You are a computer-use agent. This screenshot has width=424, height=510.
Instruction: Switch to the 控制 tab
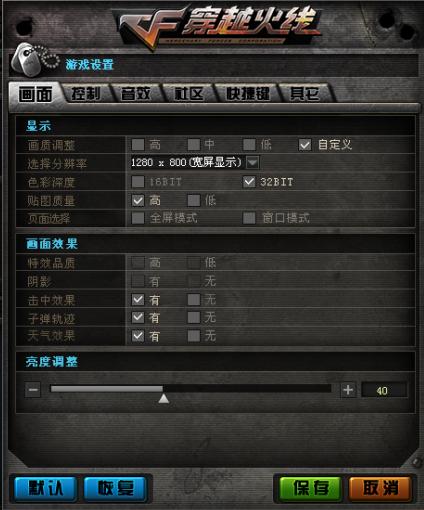tap(86, 94)
